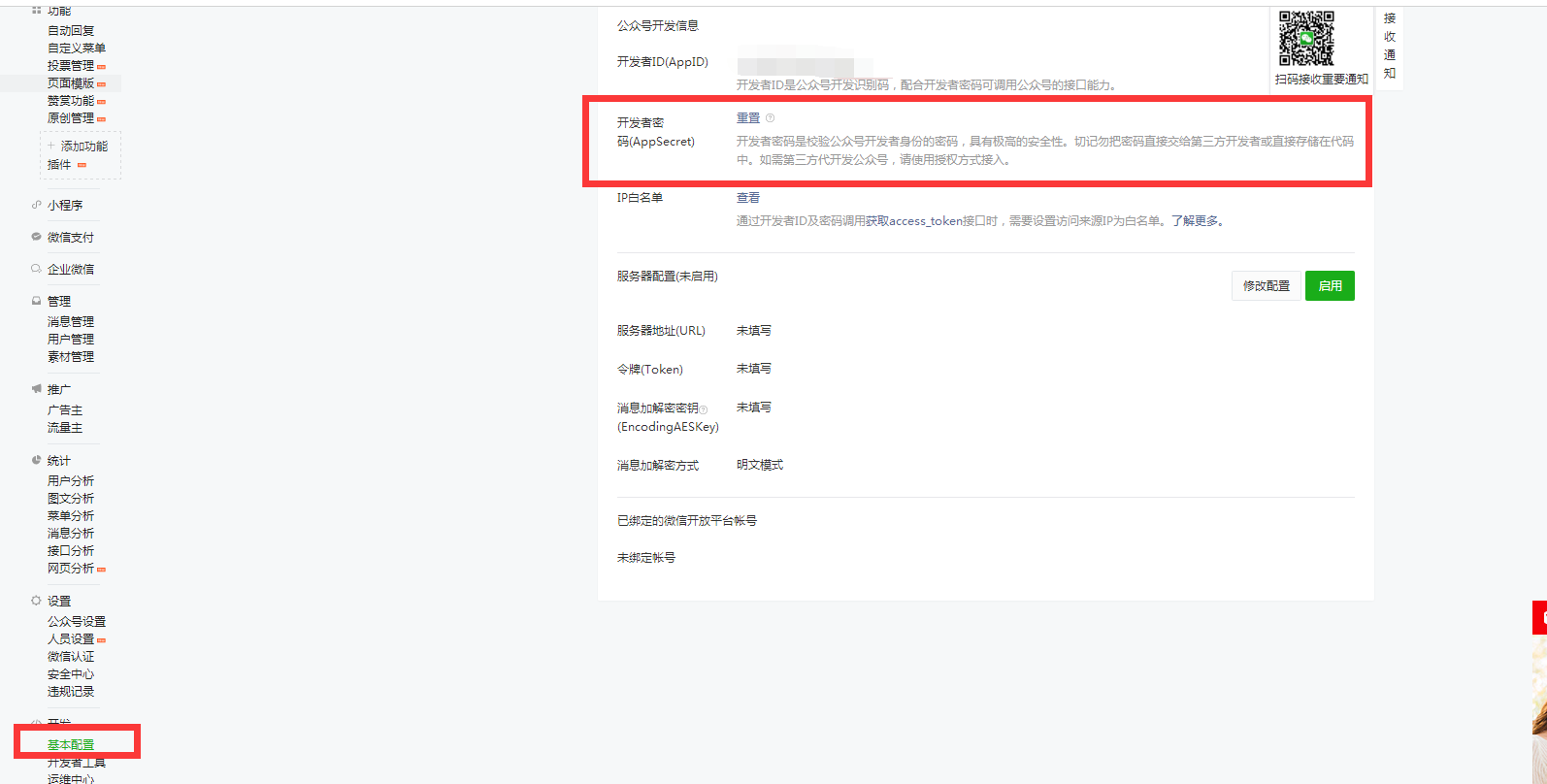Viewport: 1547px width, 784px height.
Task: Open 安全中心
Action: pyautogui.click(x=71, y=674)
